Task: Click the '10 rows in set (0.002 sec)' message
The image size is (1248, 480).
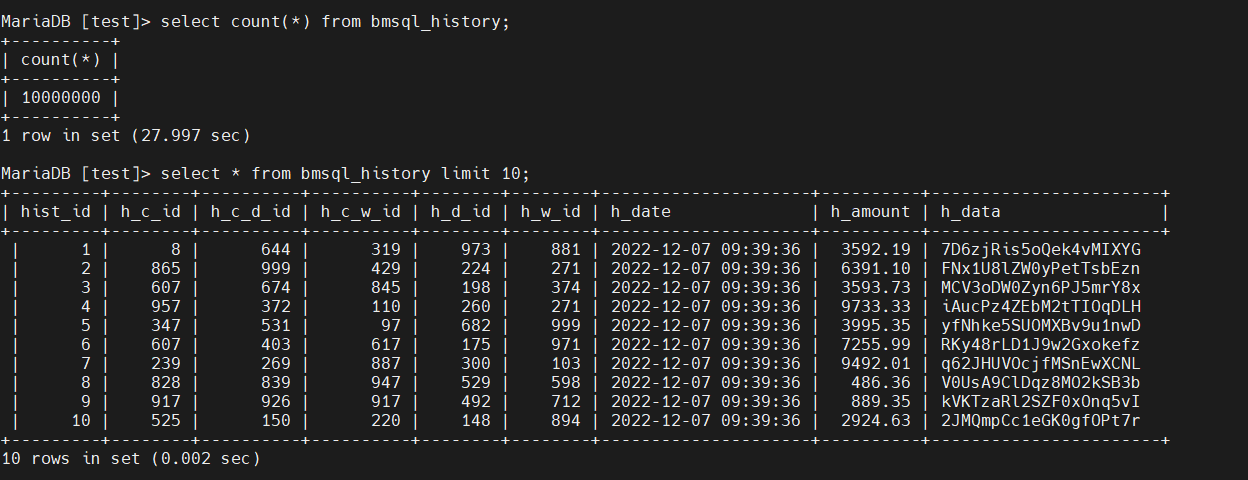Action: (x=130, y=459)
